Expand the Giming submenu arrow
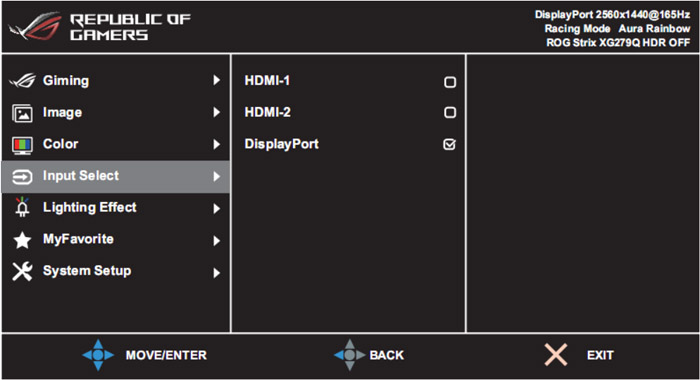The width and height of the screenshot is (700, 380). coord(217,80)
